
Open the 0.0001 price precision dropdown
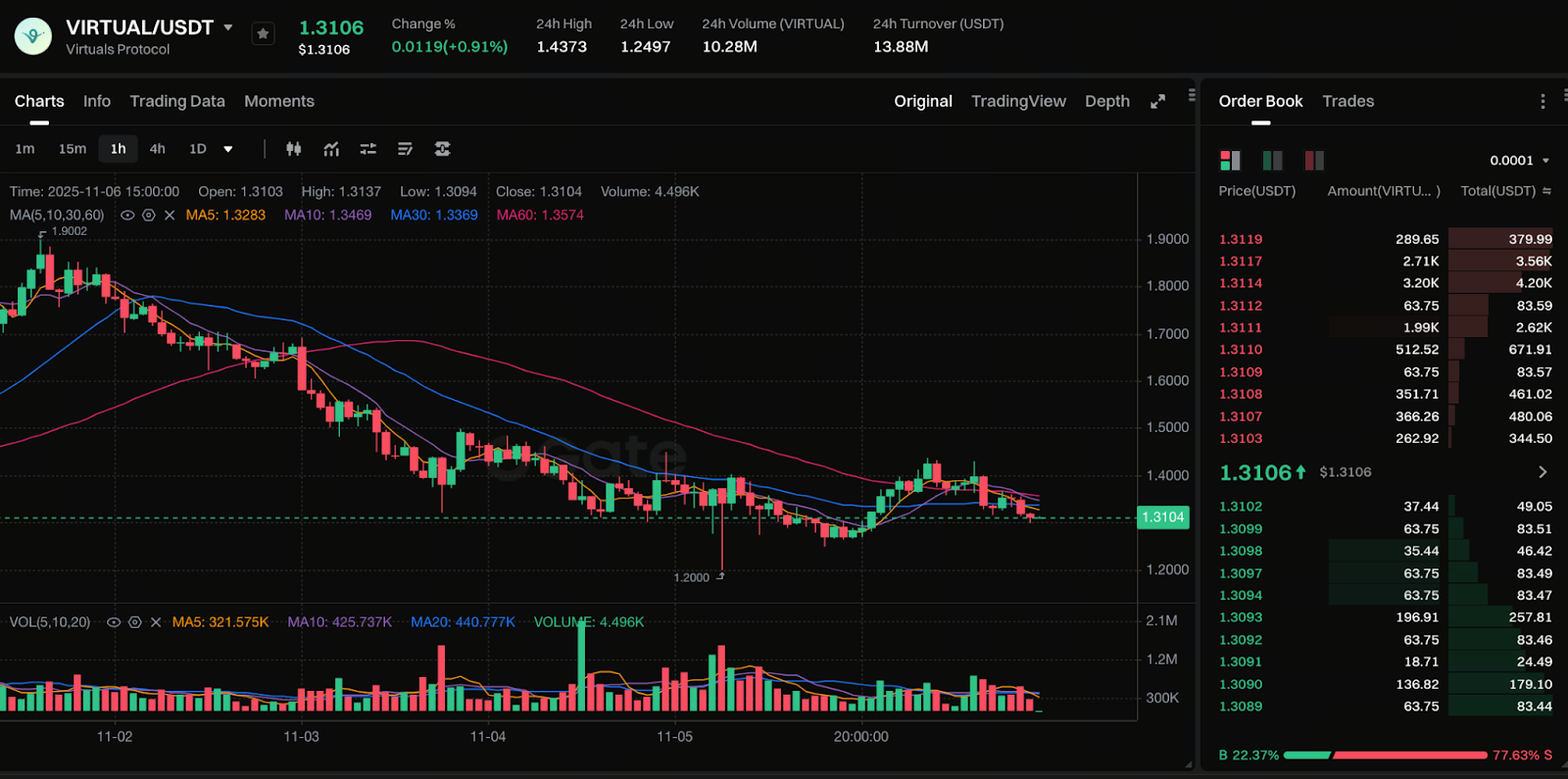(1520, 161)
